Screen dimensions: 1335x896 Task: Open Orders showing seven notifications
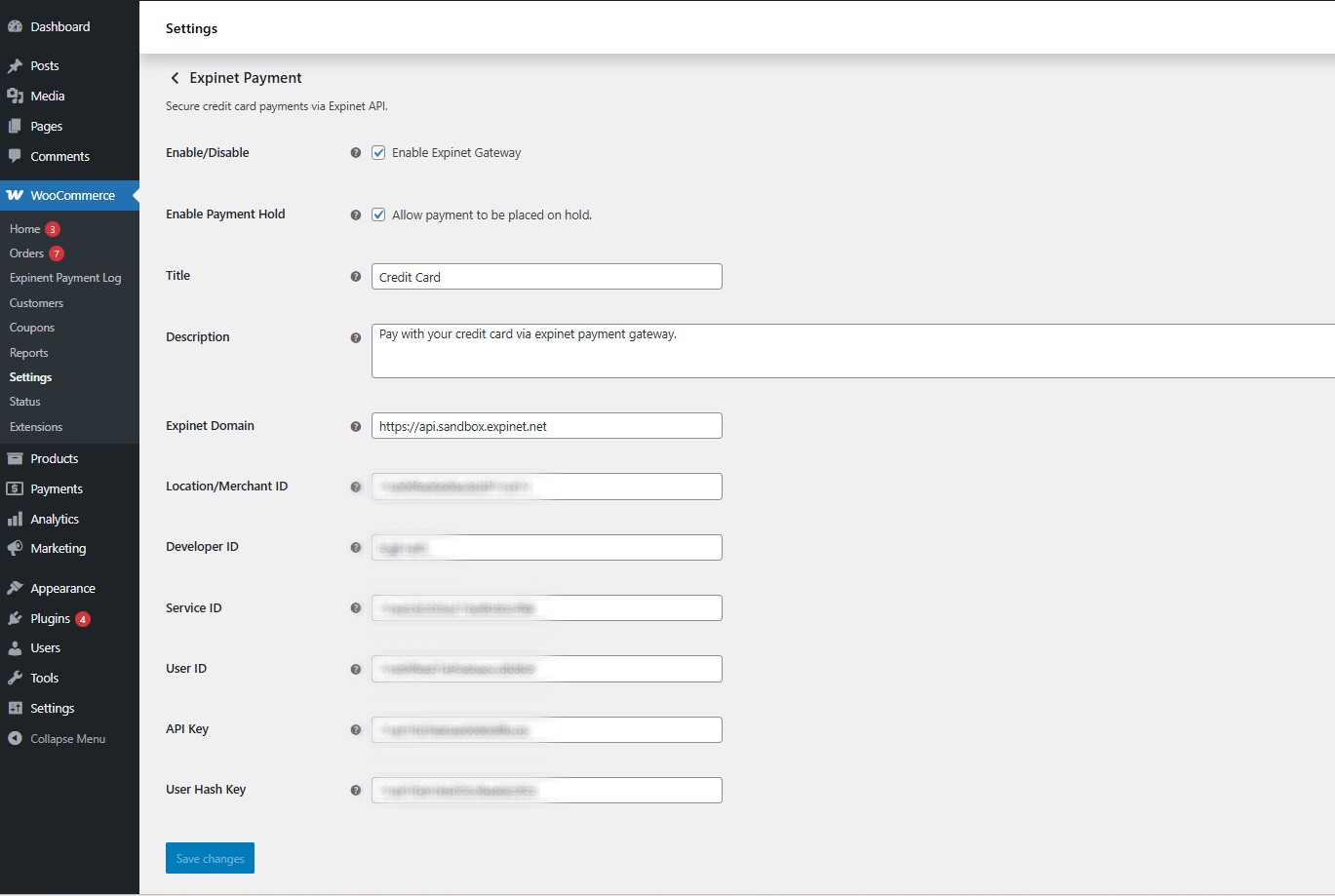pyautogui.click(x=26, y=253)
